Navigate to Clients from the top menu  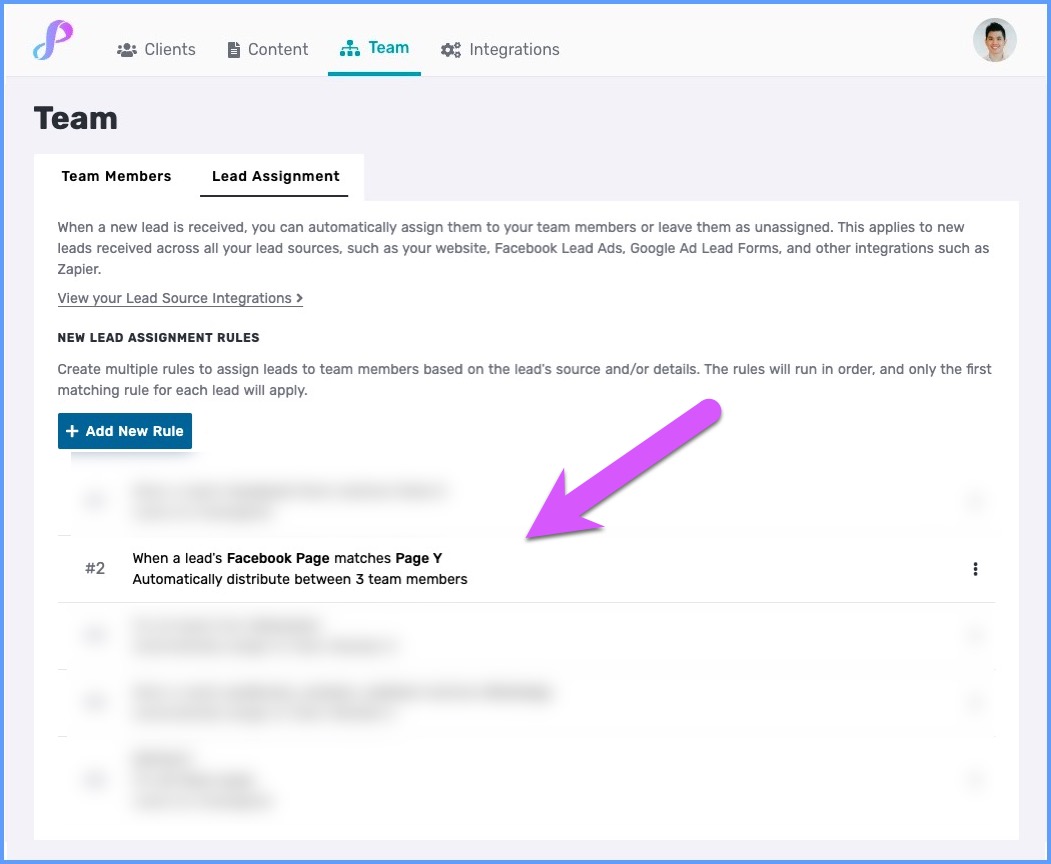point(168,49)
